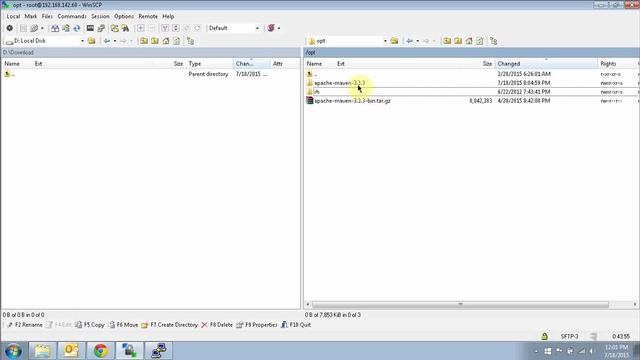Click the pink session icon in toolbar
Viewport: 640px width, 360px height.
271,28
